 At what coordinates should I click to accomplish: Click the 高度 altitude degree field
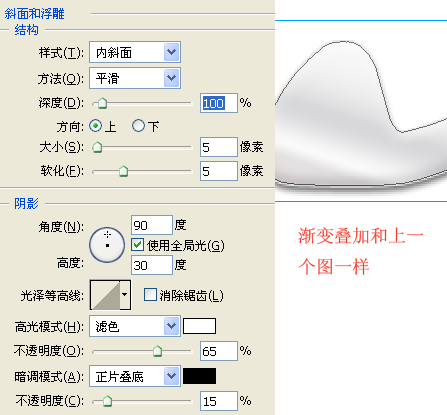(152, 265)
